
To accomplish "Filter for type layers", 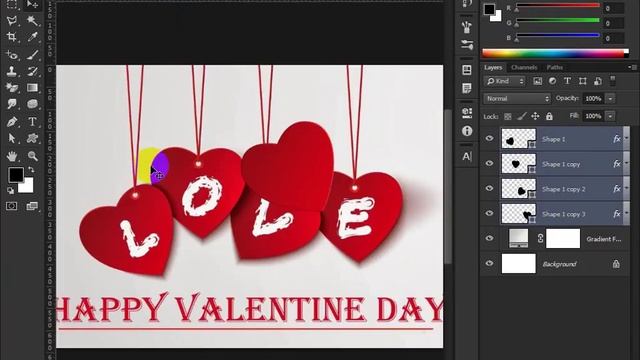I will (x=567, y=81).
